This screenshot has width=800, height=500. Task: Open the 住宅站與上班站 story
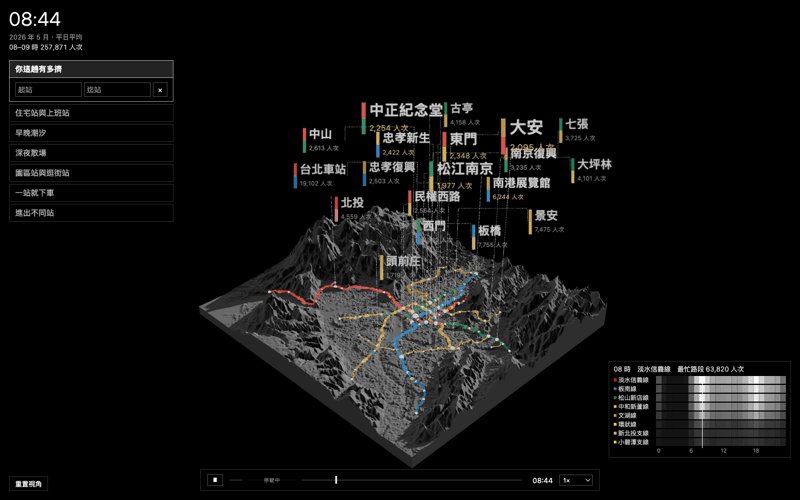coord(91,113)
